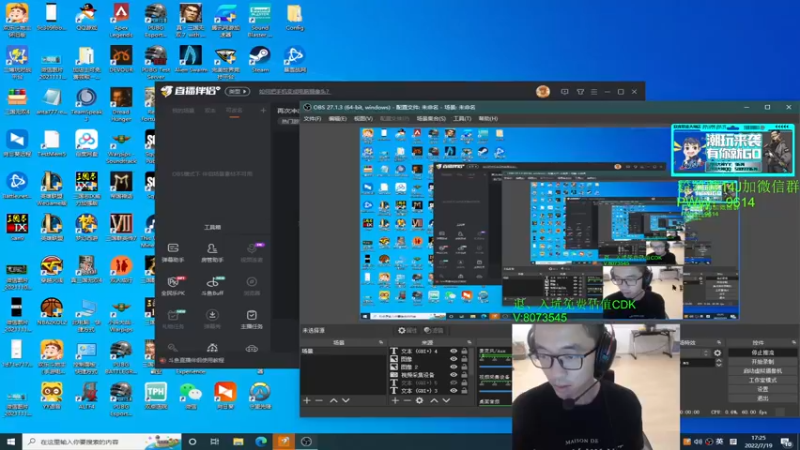Open the filter funnel in 直播伴侣 title bar
Screen dimensions: 800x450
click(580, 92)
